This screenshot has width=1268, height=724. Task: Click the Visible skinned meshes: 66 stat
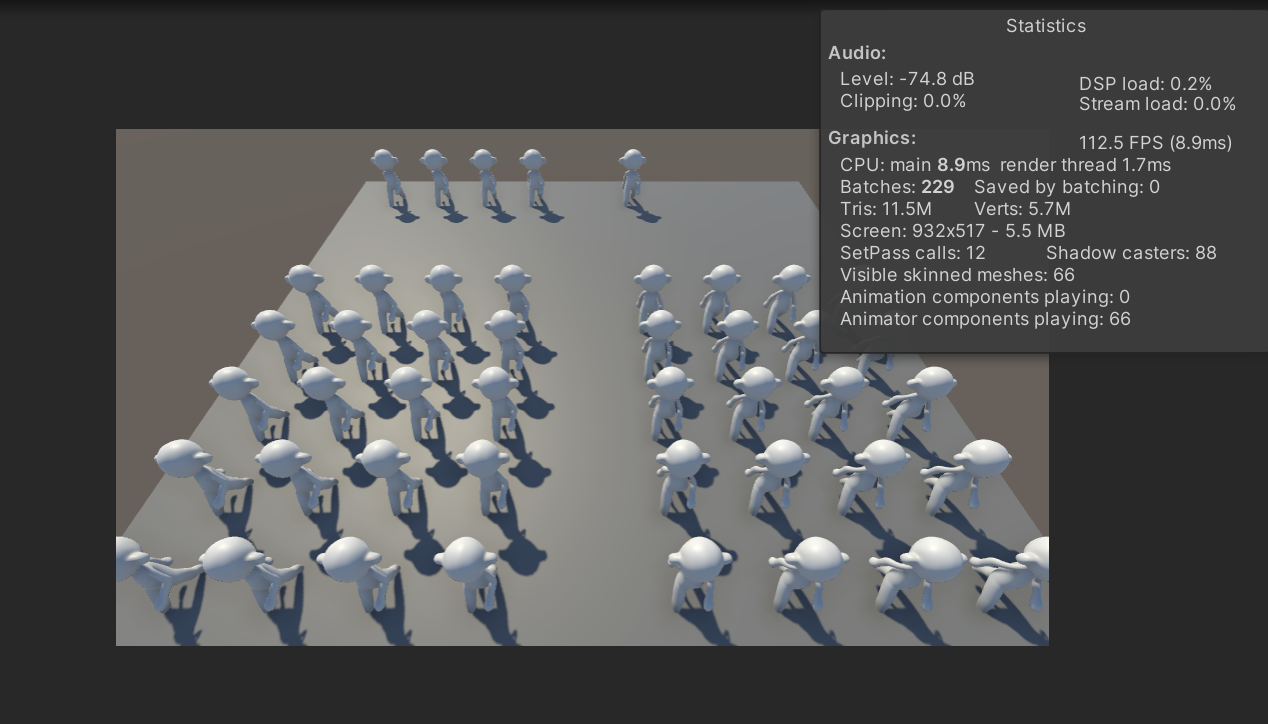957,275
